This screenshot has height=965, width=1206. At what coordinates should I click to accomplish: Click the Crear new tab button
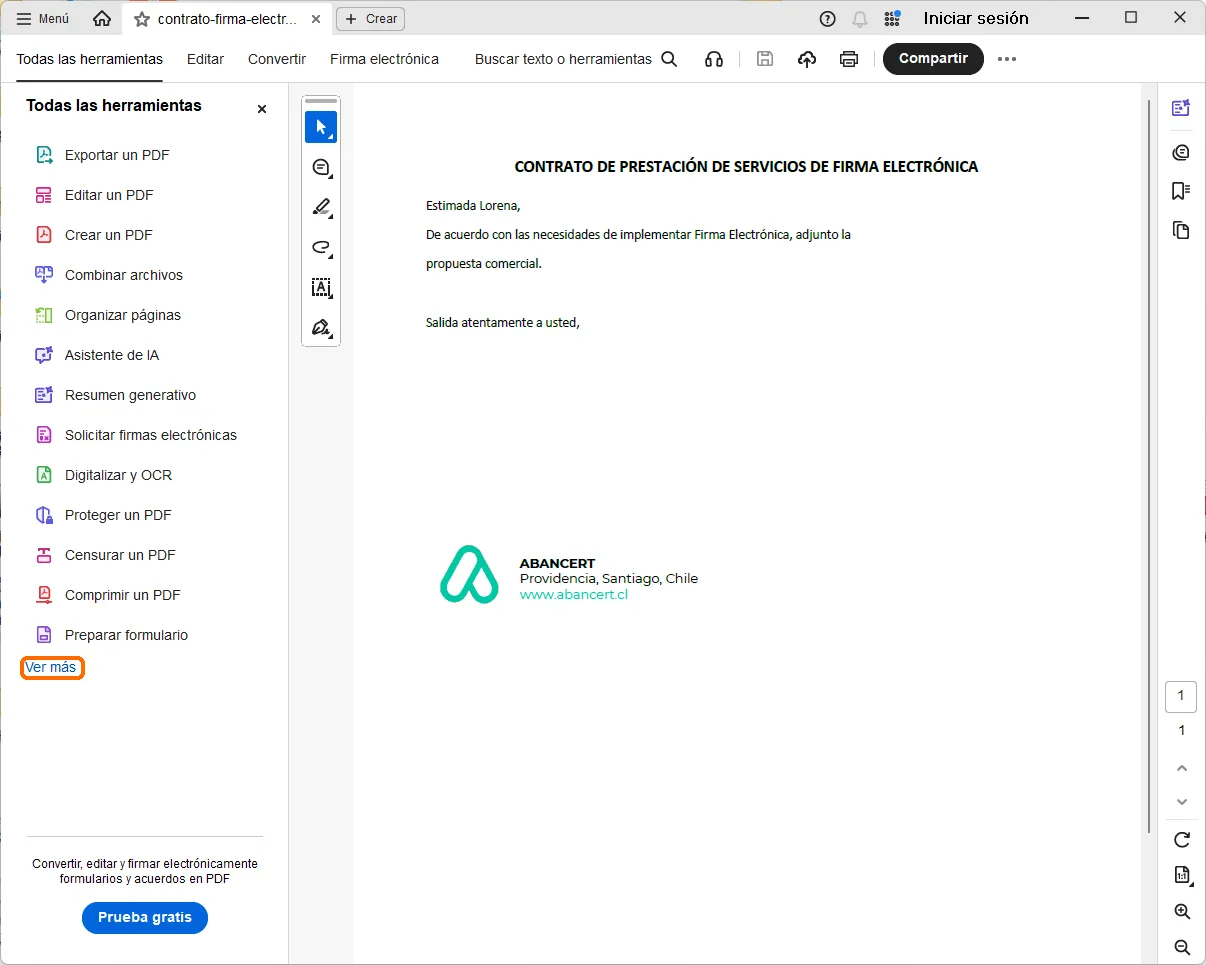coord(370,18)
